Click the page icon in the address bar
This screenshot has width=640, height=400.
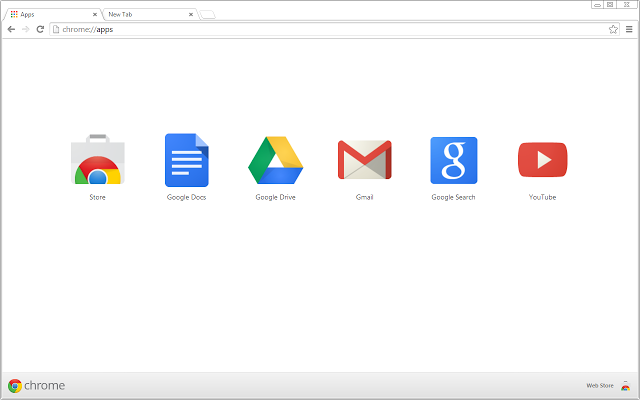click(x=56, y=29)
